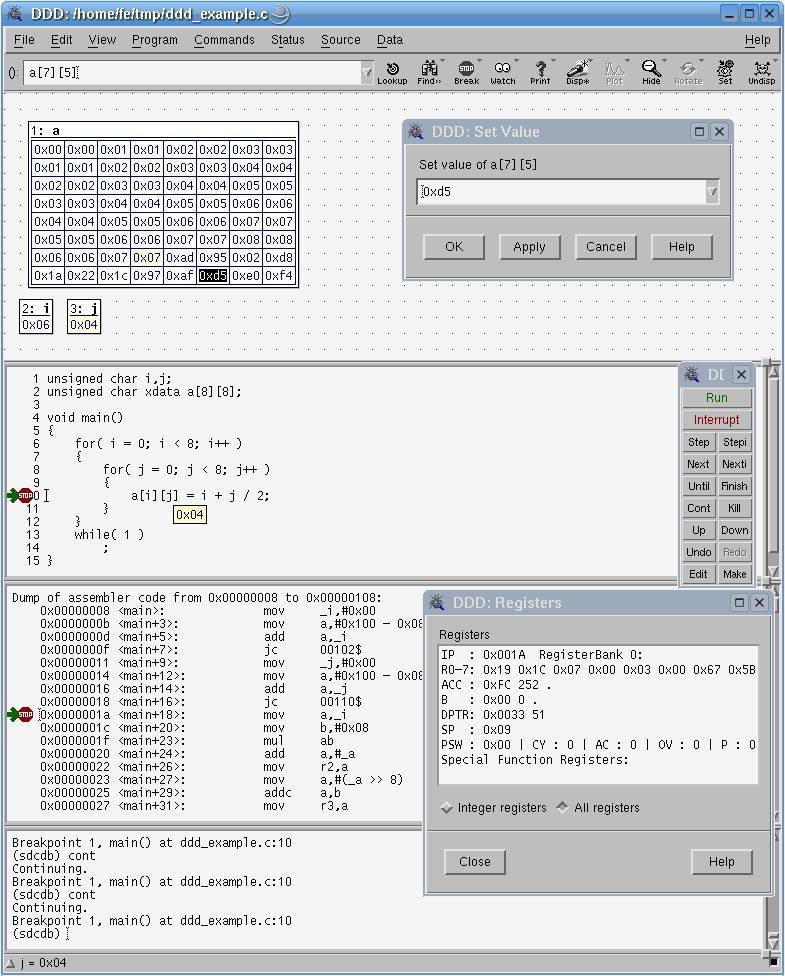Open the Source menu
Screen dimensions: 785x976
tap(341, 40)
